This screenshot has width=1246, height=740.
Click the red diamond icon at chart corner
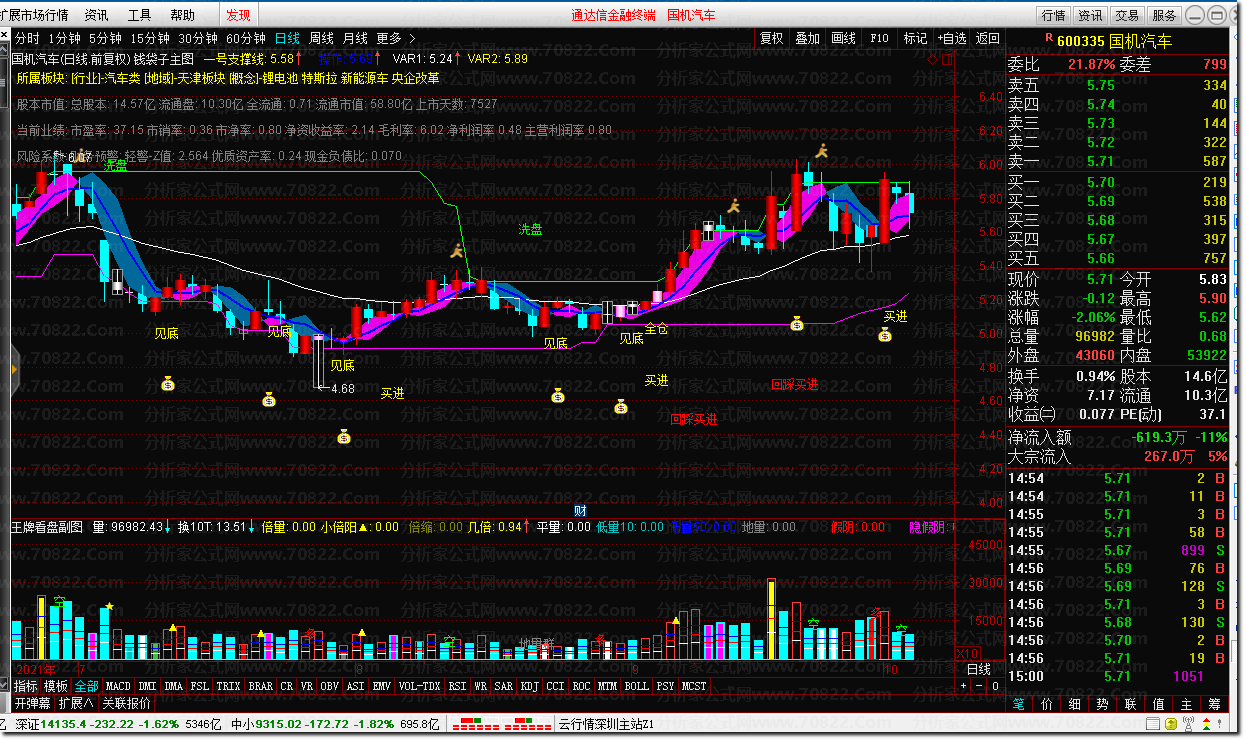[x=932, y=60]
